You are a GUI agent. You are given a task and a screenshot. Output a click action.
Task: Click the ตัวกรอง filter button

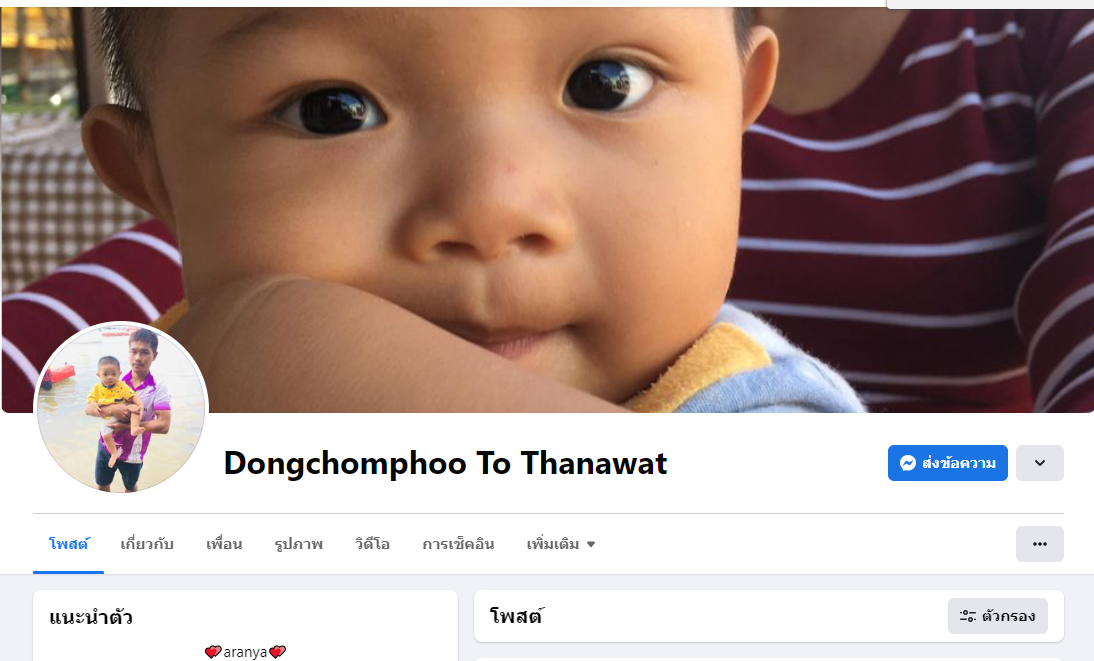[x=998, y=616]
